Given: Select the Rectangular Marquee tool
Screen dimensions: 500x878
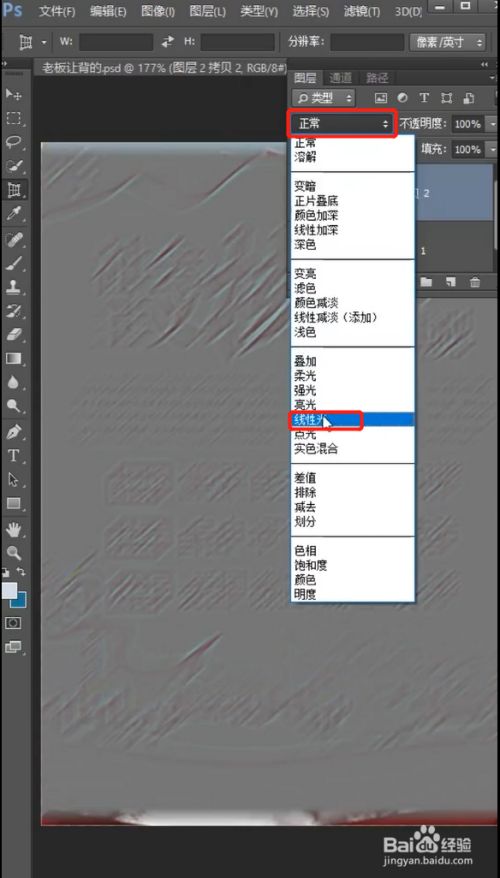Looking at the screenshot, I should coord(13,118).
